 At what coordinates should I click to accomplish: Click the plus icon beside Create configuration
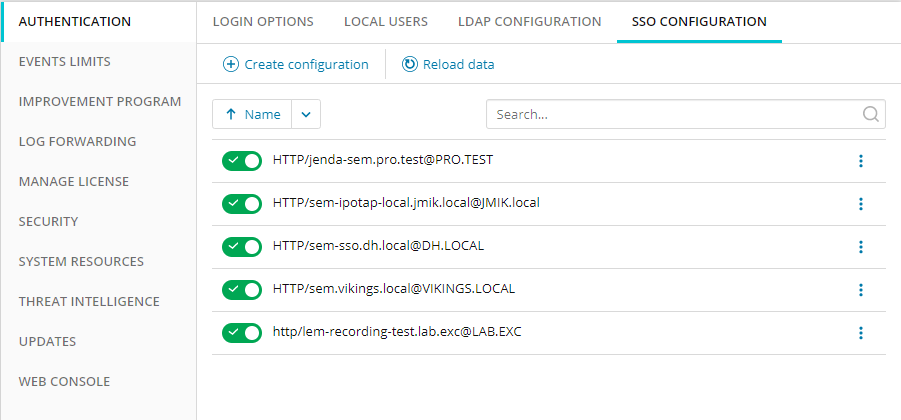(x=230, y=64)
